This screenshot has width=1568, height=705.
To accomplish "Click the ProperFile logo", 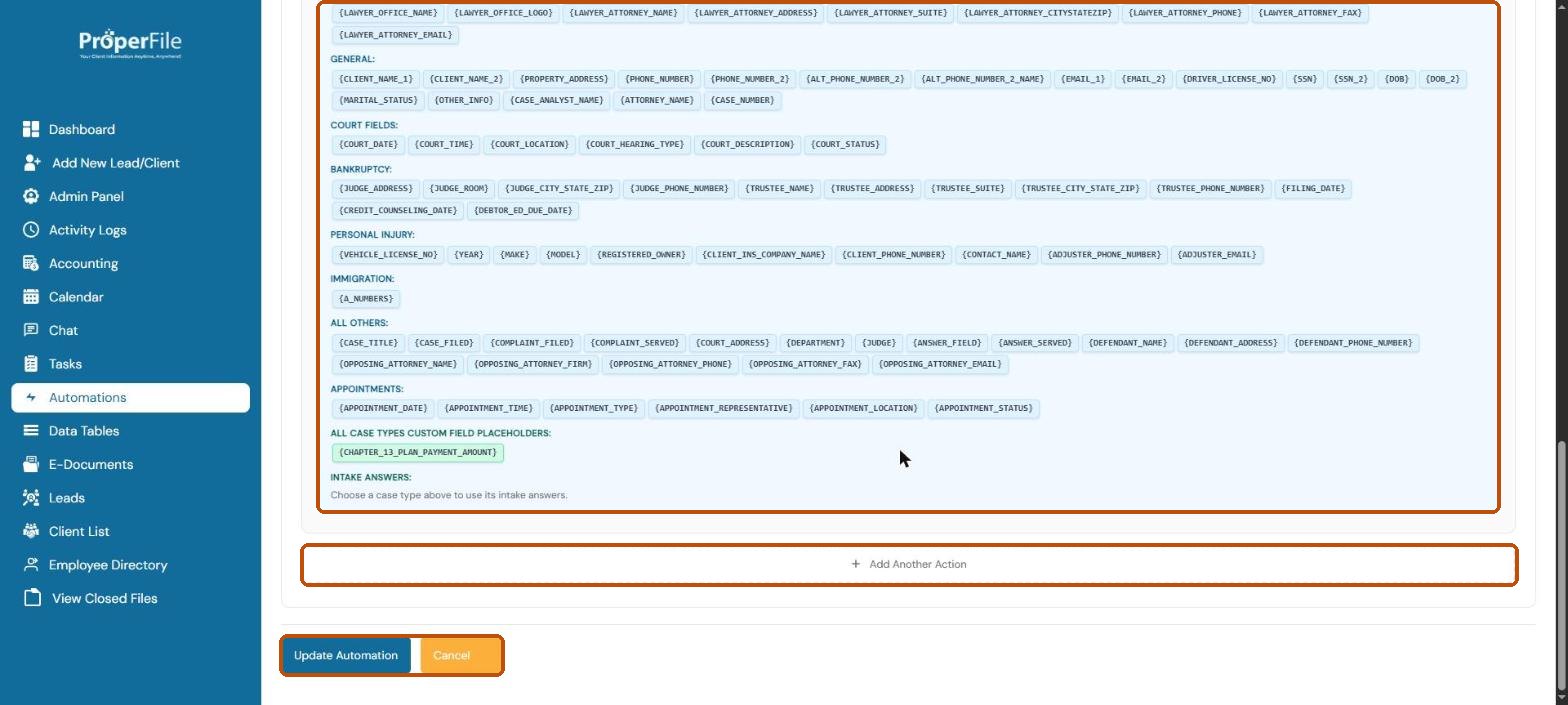I will [x=130, y=44].
